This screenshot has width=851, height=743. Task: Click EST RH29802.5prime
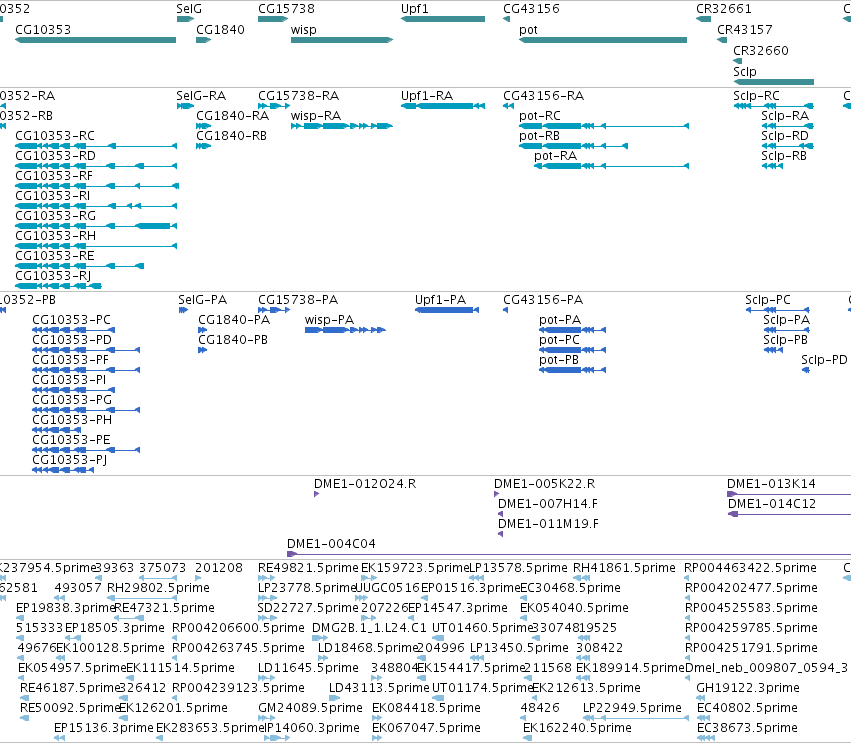(141, 598)
